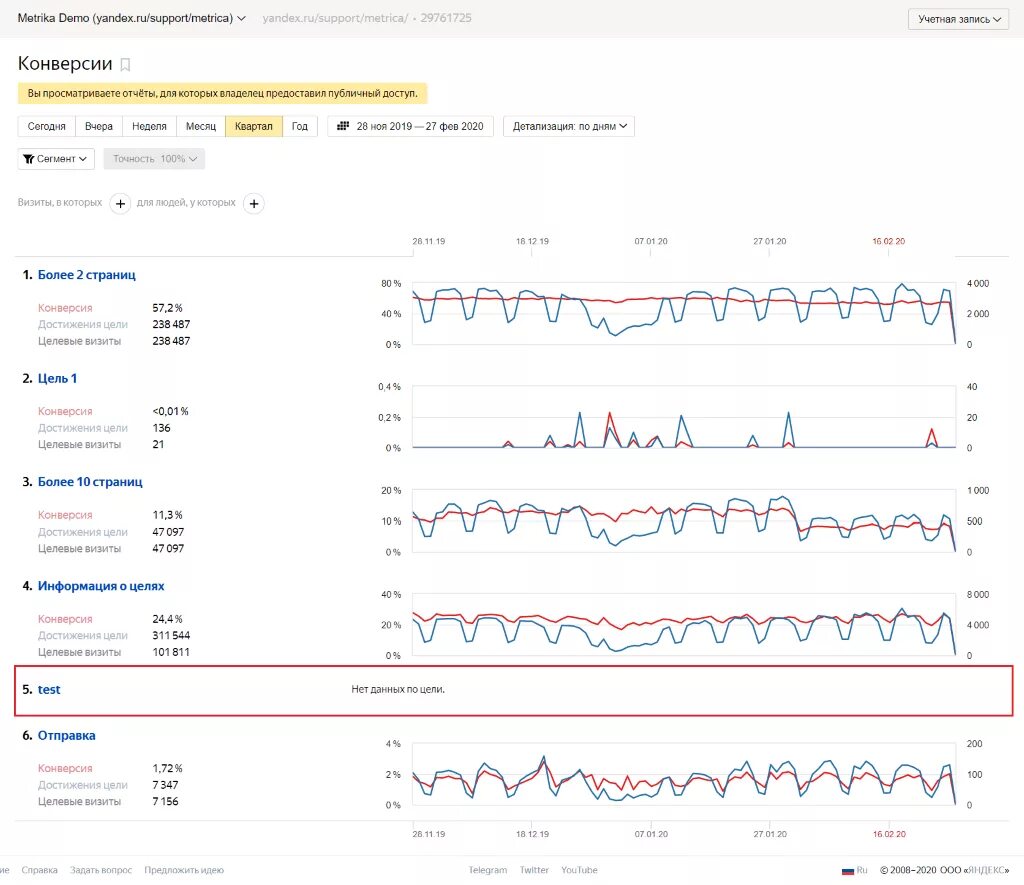Open the goal Цель 1
1024x885 pixels.
coord(57,378)
